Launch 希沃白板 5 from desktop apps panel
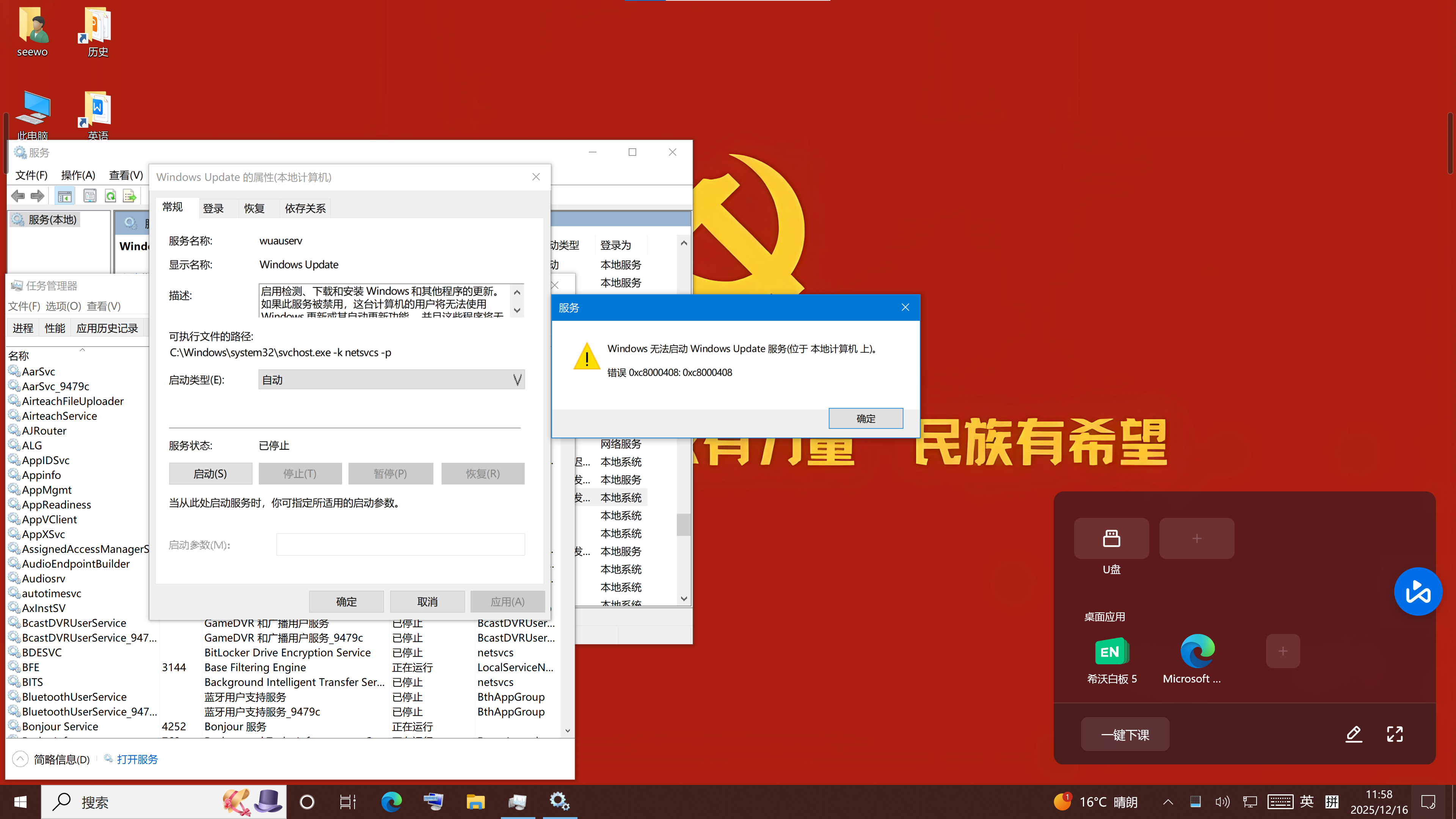Screen dimensions: 1456x819 tap(1111, 660)
